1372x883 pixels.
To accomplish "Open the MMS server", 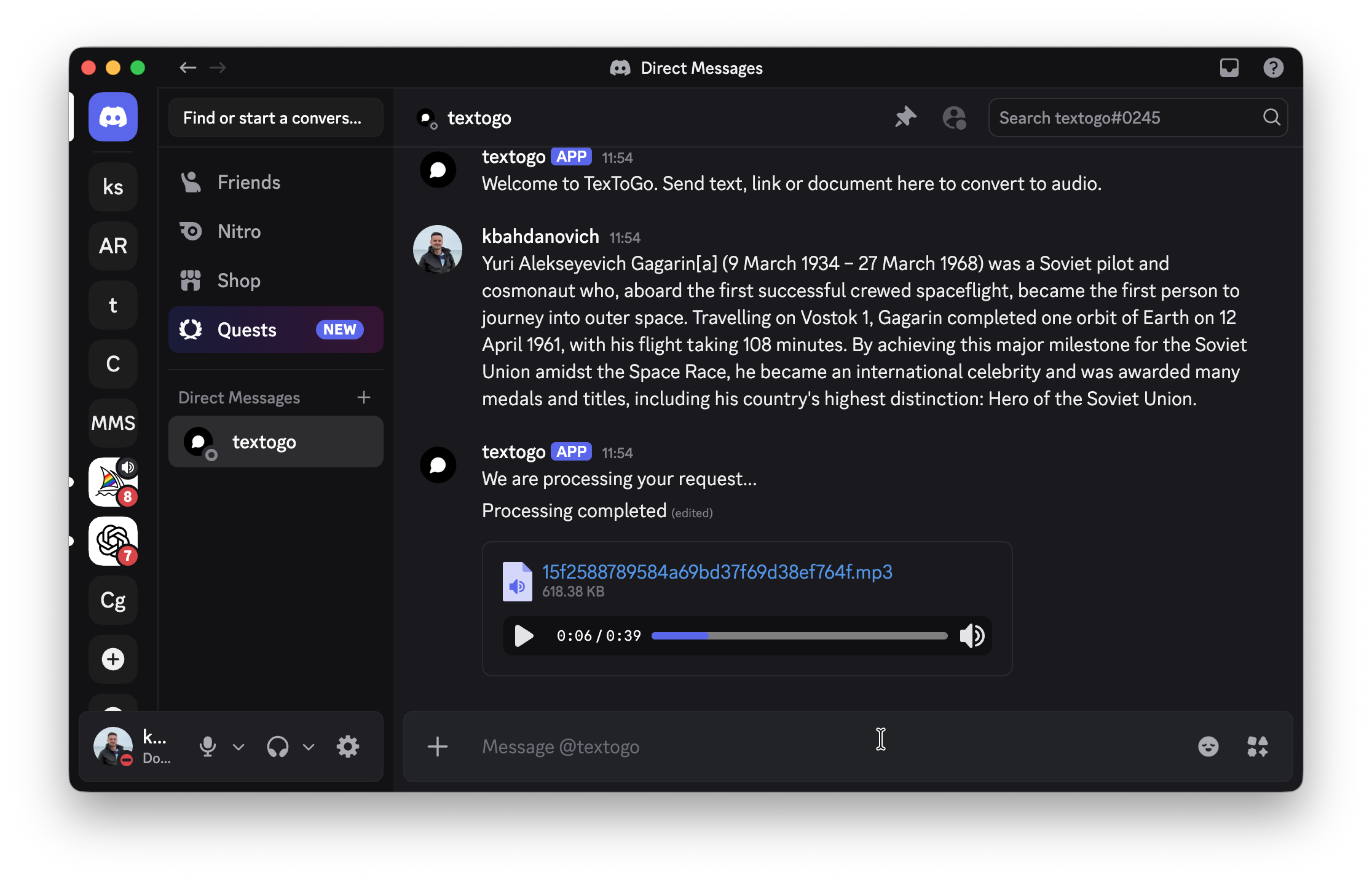I will tap(113, 423).
